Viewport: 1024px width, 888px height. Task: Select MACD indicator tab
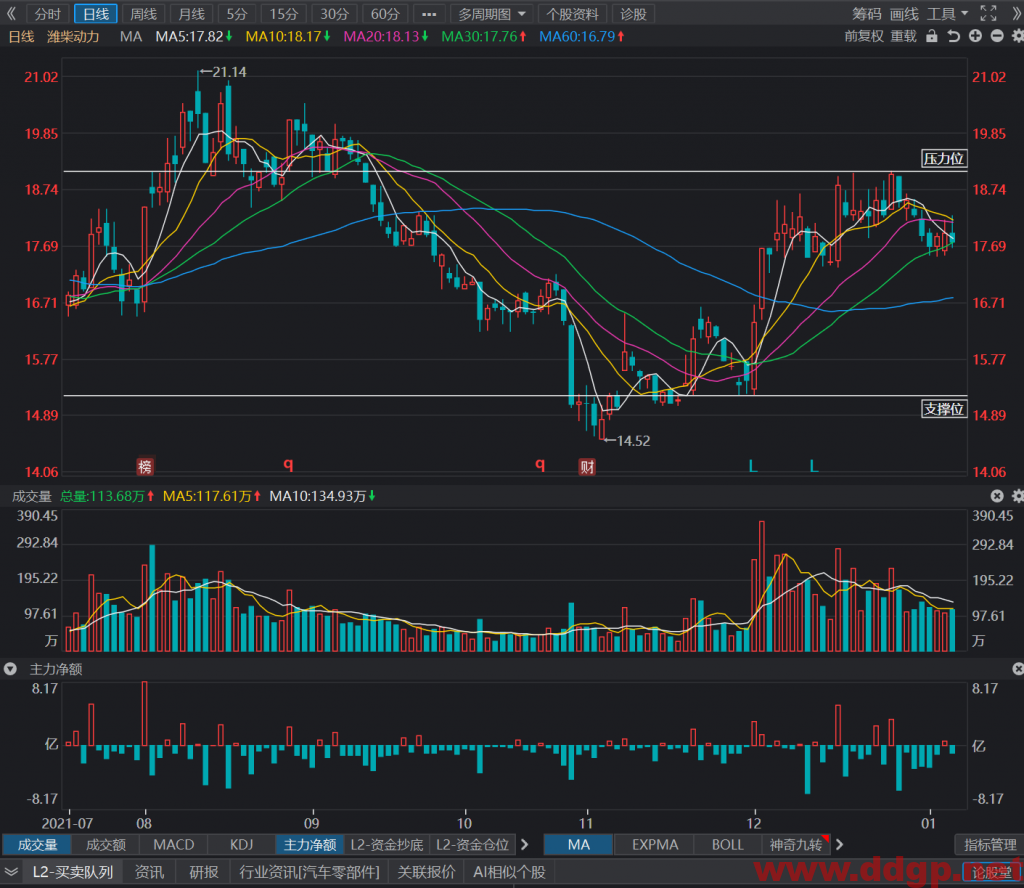coord(174,844)
